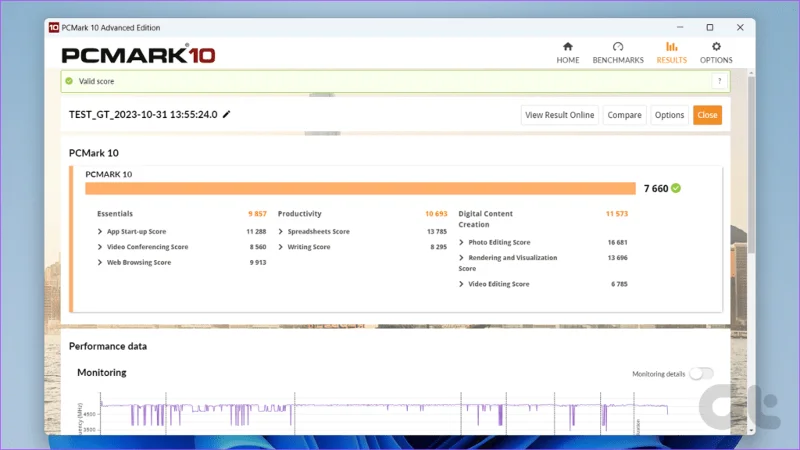Viewport: 800px width, 450px height.
Task: Click the Productivity heading
Action: [x=299, y=214]
